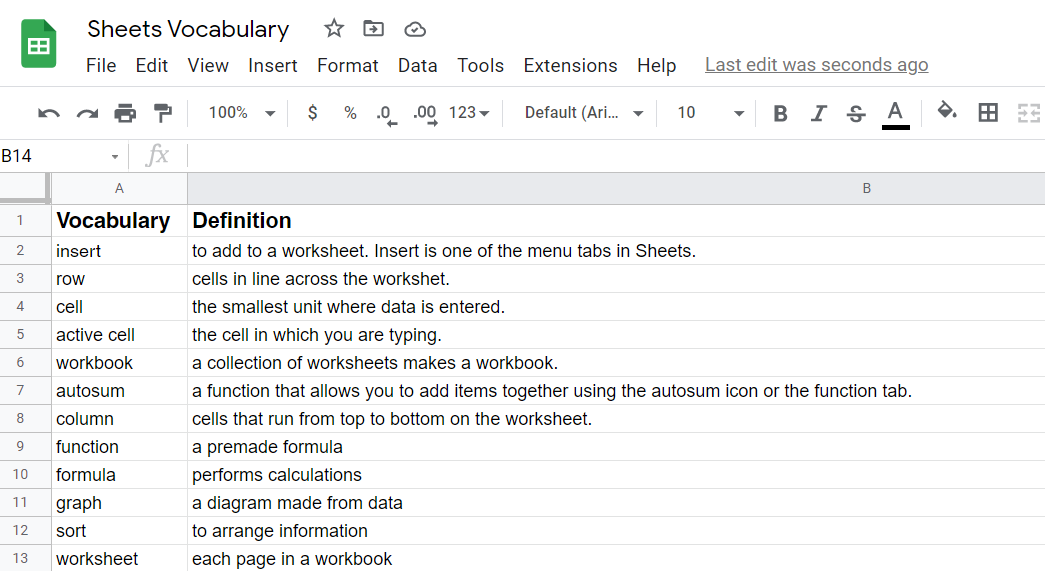
Task: Open the text color picker
Action: 896,113
